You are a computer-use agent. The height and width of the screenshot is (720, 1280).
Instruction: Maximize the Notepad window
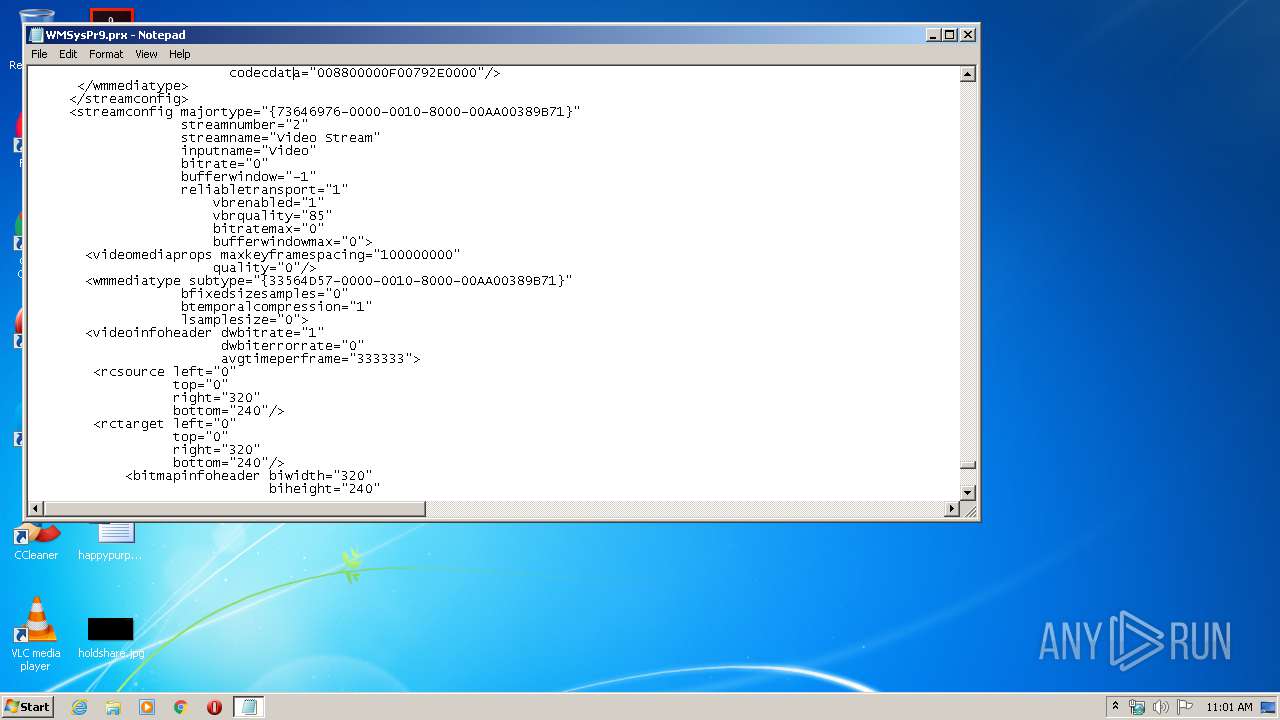(x=950, y=35)
